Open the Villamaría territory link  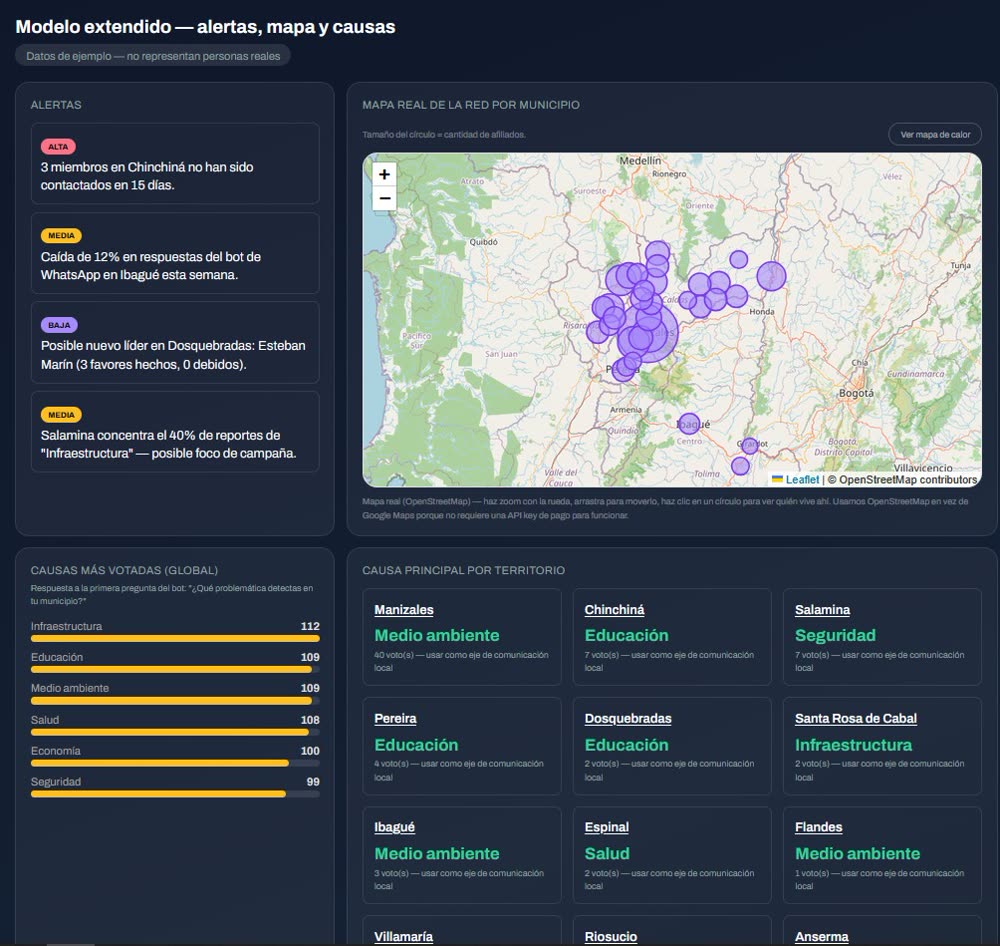[x=403, y=936]
